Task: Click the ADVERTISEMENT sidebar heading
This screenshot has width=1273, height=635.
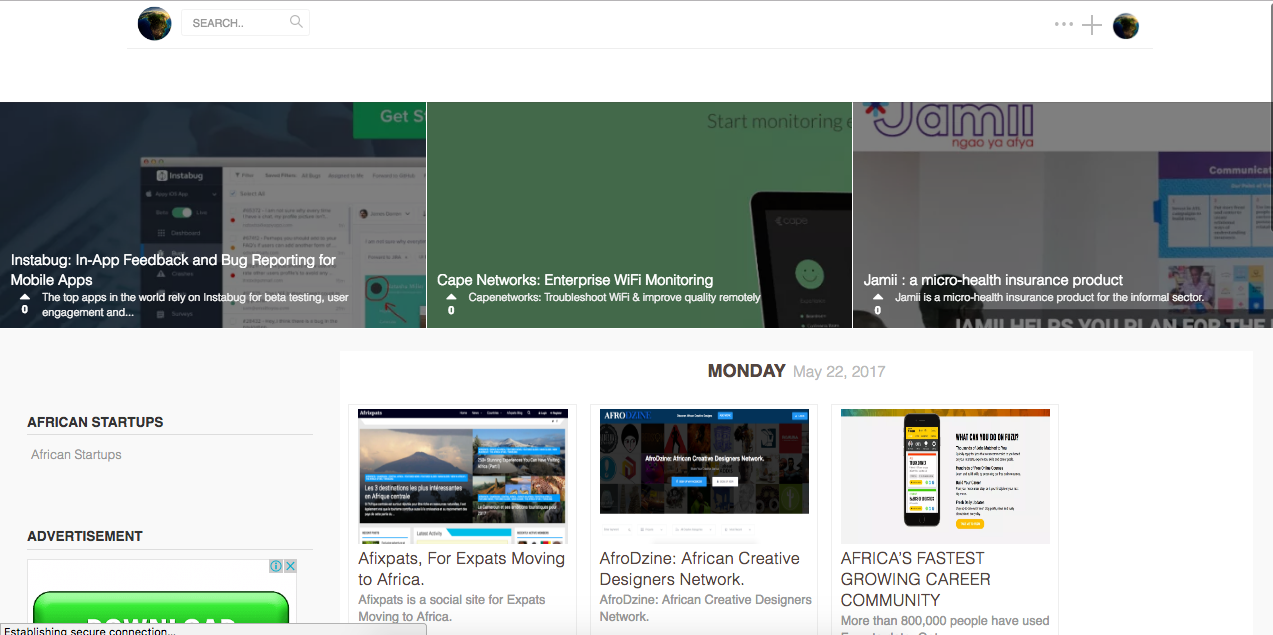Action: pyautogui.click(x=85, y=536)
